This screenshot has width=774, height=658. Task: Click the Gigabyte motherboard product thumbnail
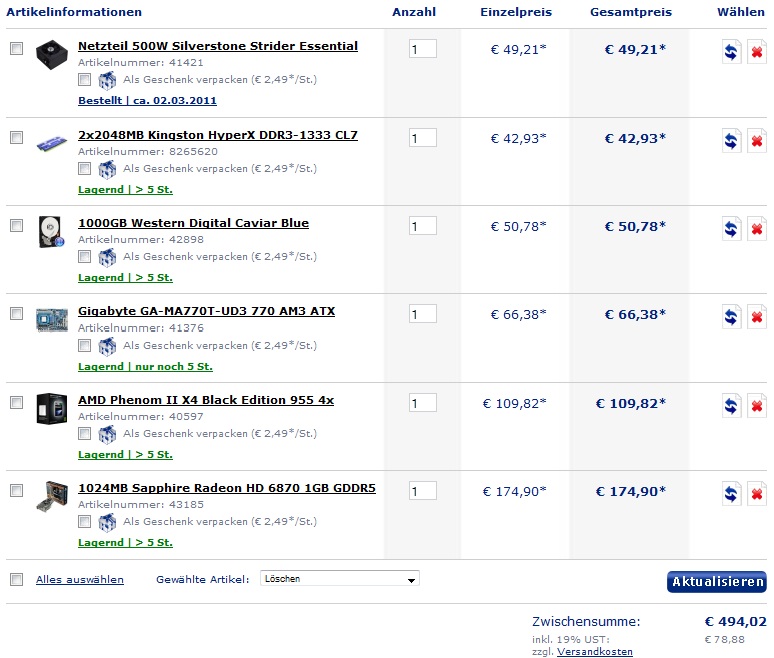tap(52, 319)
